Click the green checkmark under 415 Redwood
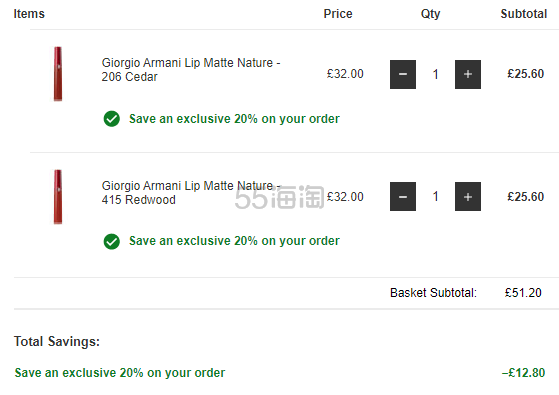559x395 pixels. [x=112, y=241]
